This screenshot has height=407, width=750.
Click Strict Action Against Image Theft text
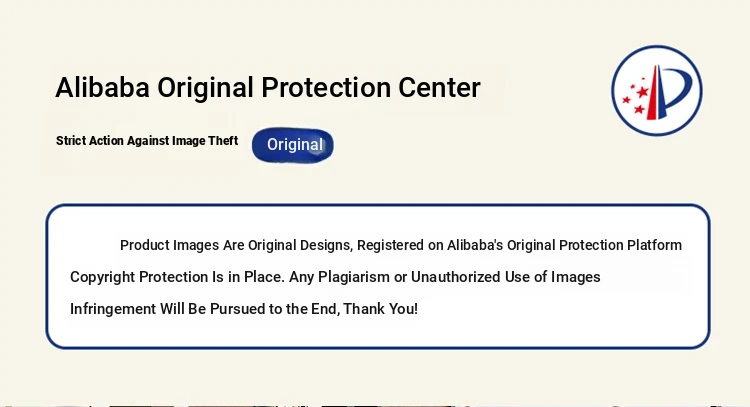(147, 141)
